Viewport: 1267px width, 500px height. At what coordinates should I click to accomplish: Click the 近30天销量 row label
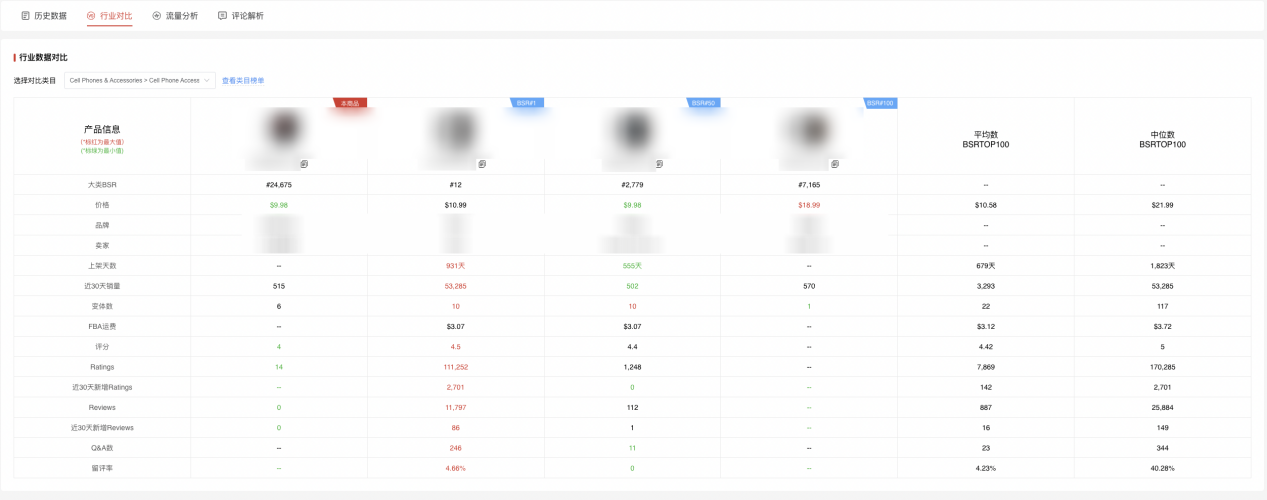coord(102,286)
